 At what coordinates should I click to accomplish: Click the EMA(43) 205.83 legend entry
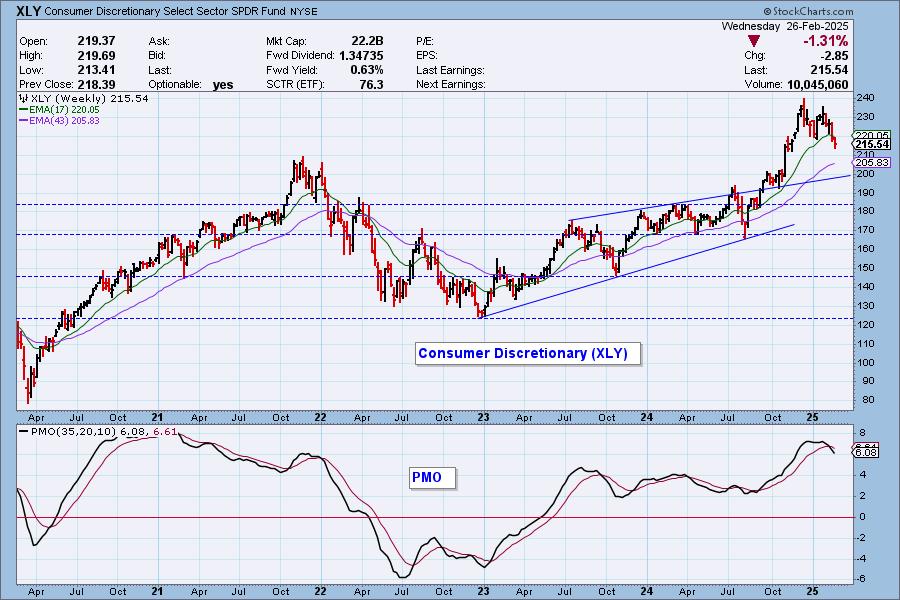tap(59, 120)
